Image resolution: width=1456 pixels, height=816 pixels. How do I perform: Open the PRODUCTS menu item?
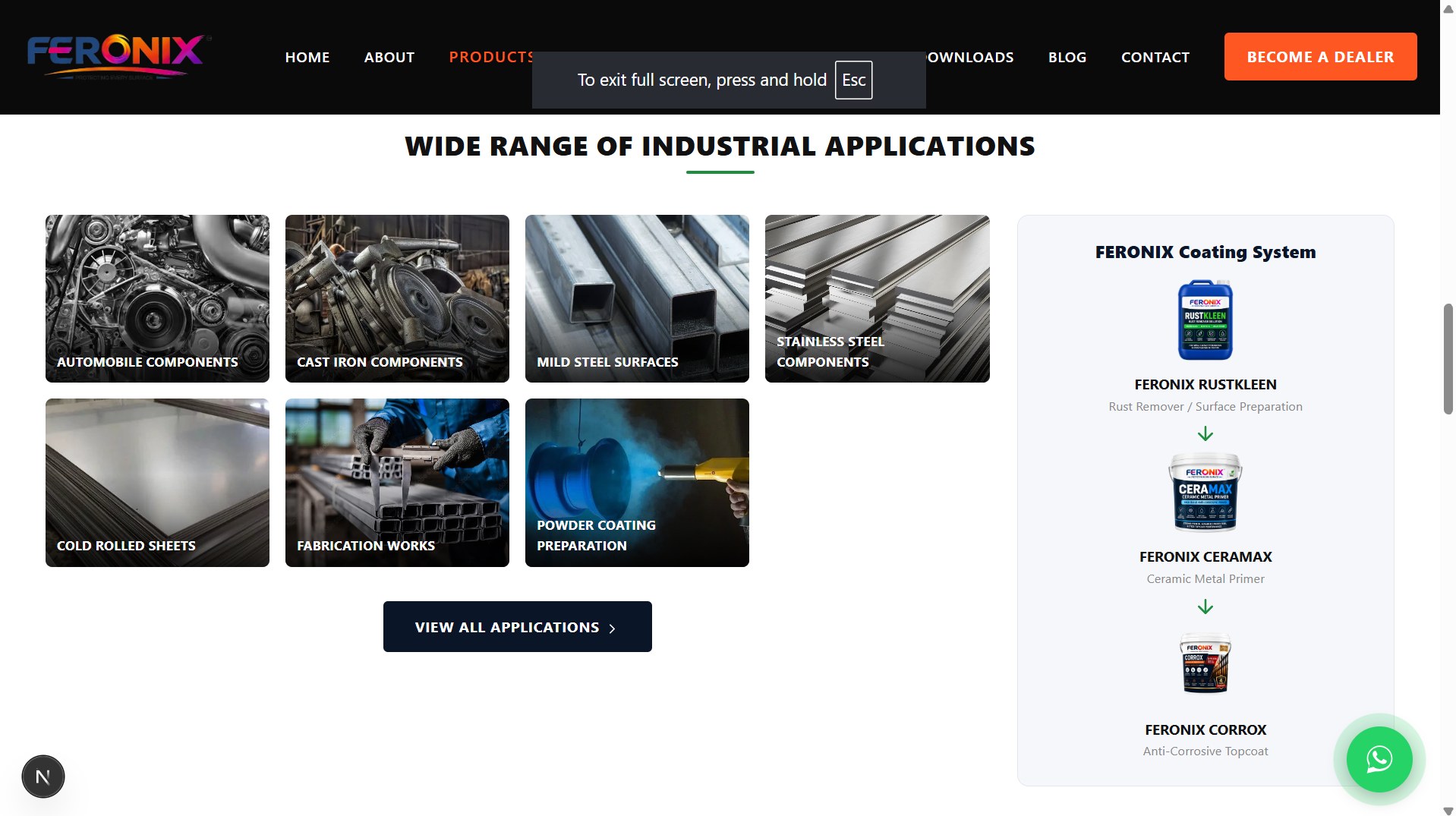pyautogui.click(x=491, y=57)
